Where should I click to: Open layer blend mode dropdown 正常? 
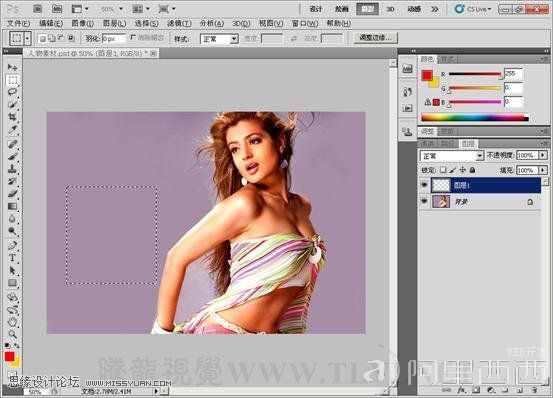451,155
